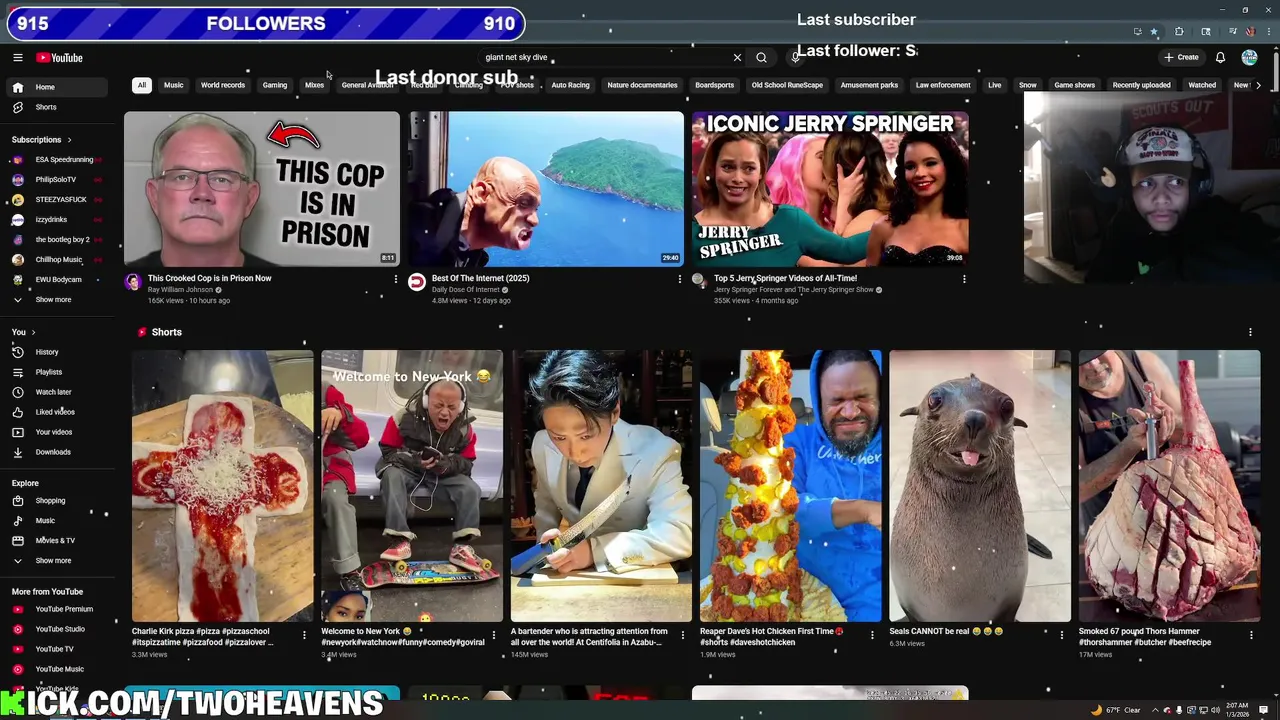
Task: Open the taskbar weather 67°F Clear
Action: tap(1117, 710)
